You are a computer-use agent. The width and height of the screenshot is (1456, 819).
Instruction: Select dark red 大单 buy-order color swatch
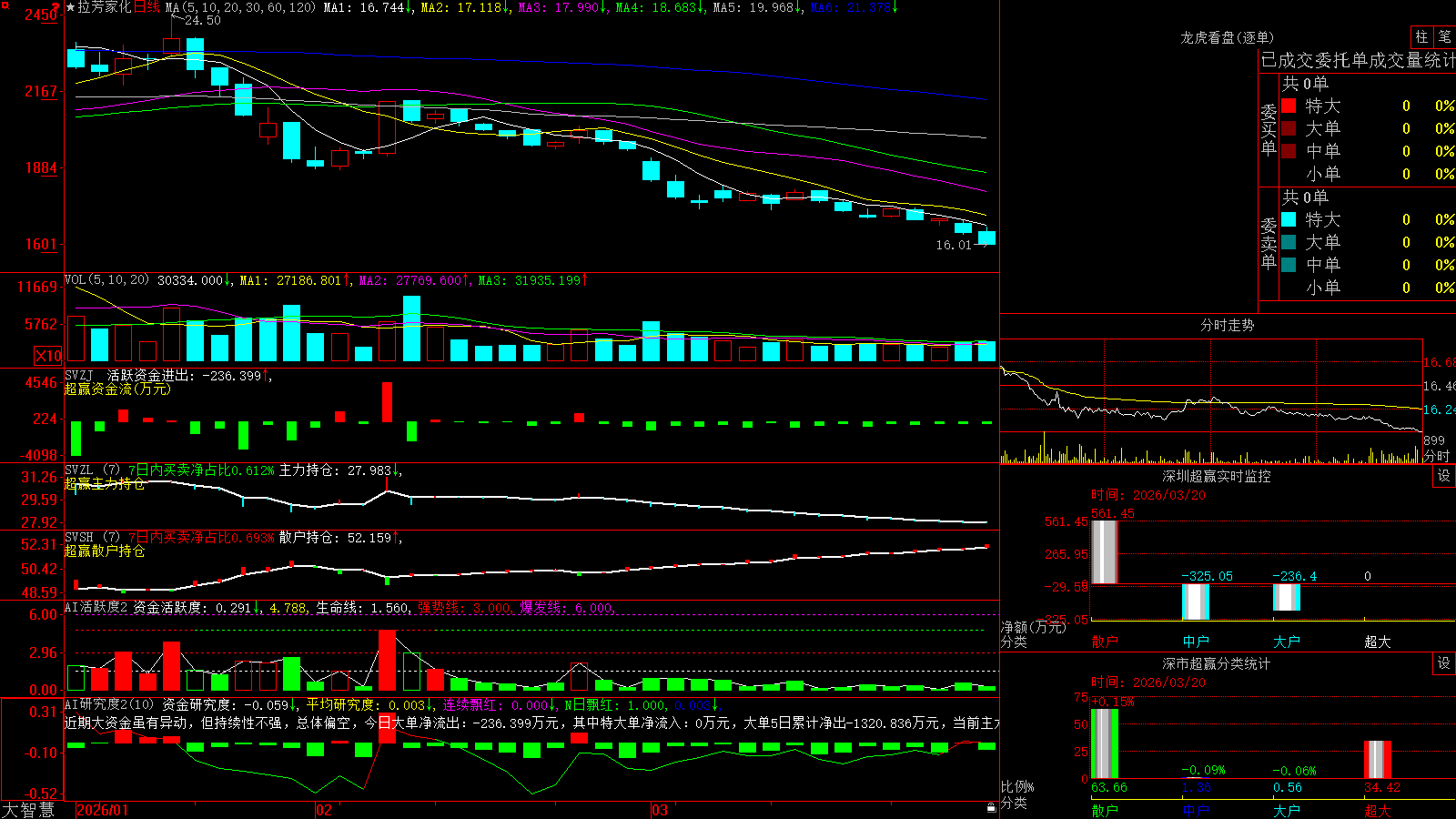click(x=1289, y=128)
